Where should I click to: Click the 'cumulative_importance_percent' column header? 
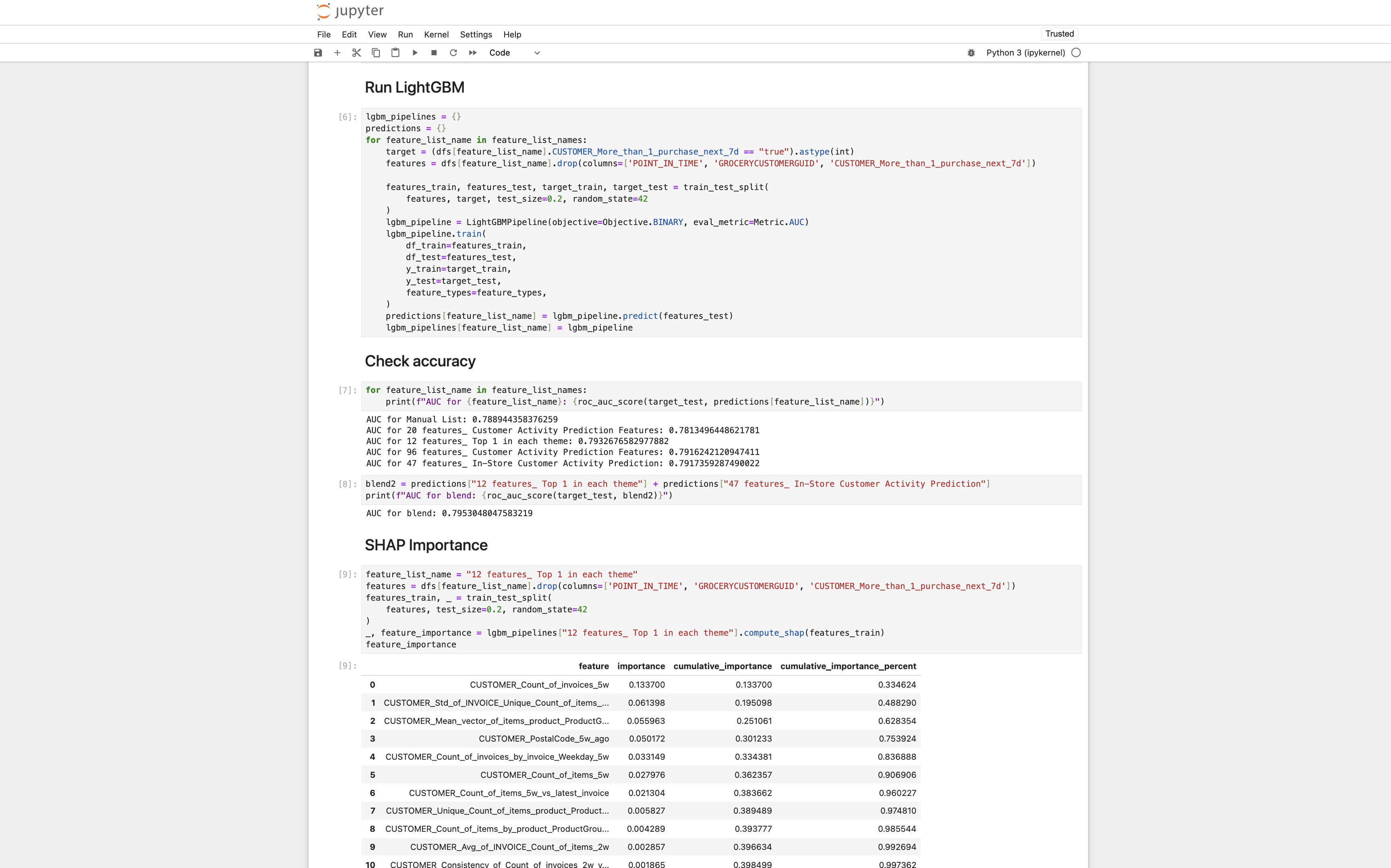tap(848, 666)
